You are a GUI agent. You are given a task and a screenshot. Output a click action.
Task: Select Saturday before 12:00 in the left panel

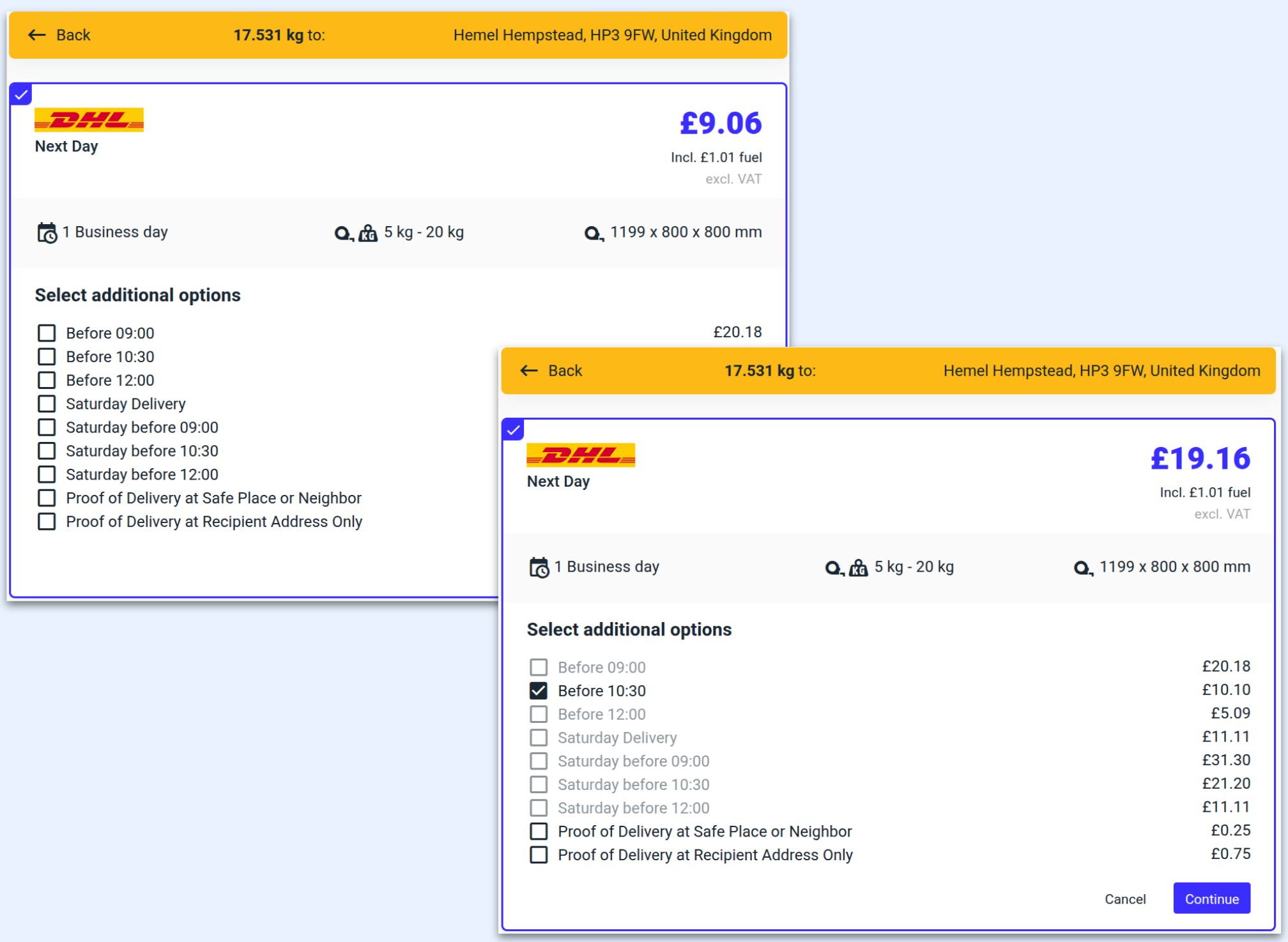coord(47,474)
